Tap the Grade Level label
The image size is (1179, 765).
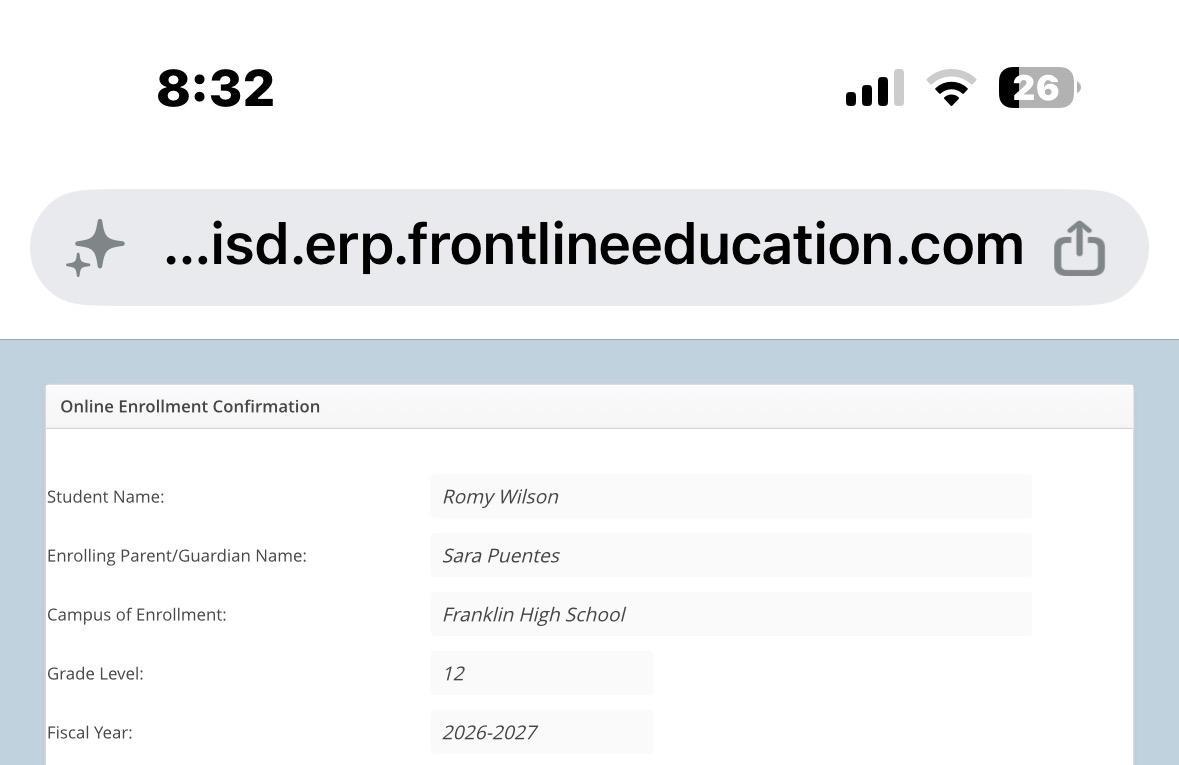click(x=95, y=673)
